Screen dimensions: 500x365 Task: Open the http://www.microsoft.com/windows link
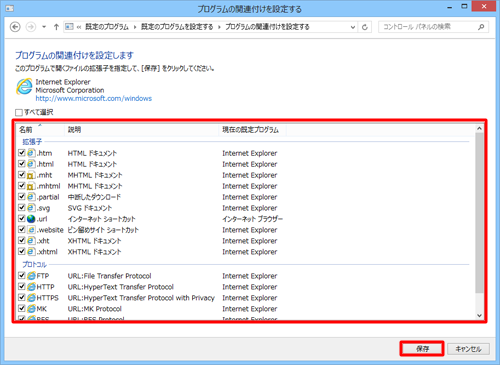click(94, 98)
